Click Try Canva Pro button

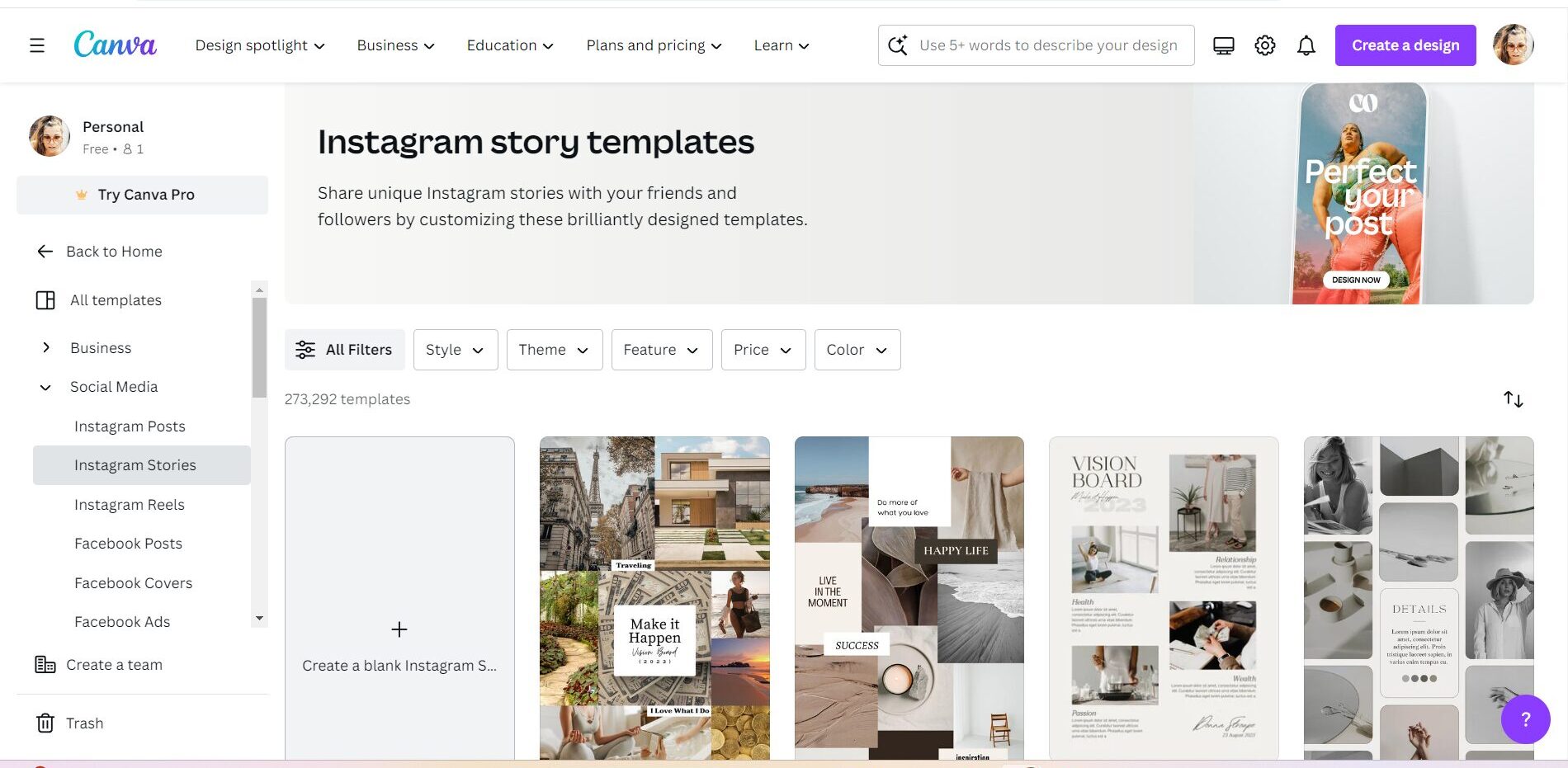(142, 195)
